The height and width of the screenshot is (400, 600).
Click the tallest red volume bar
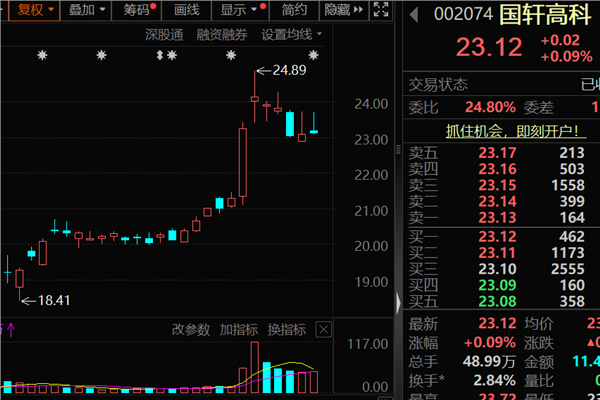tap(254, 367)
